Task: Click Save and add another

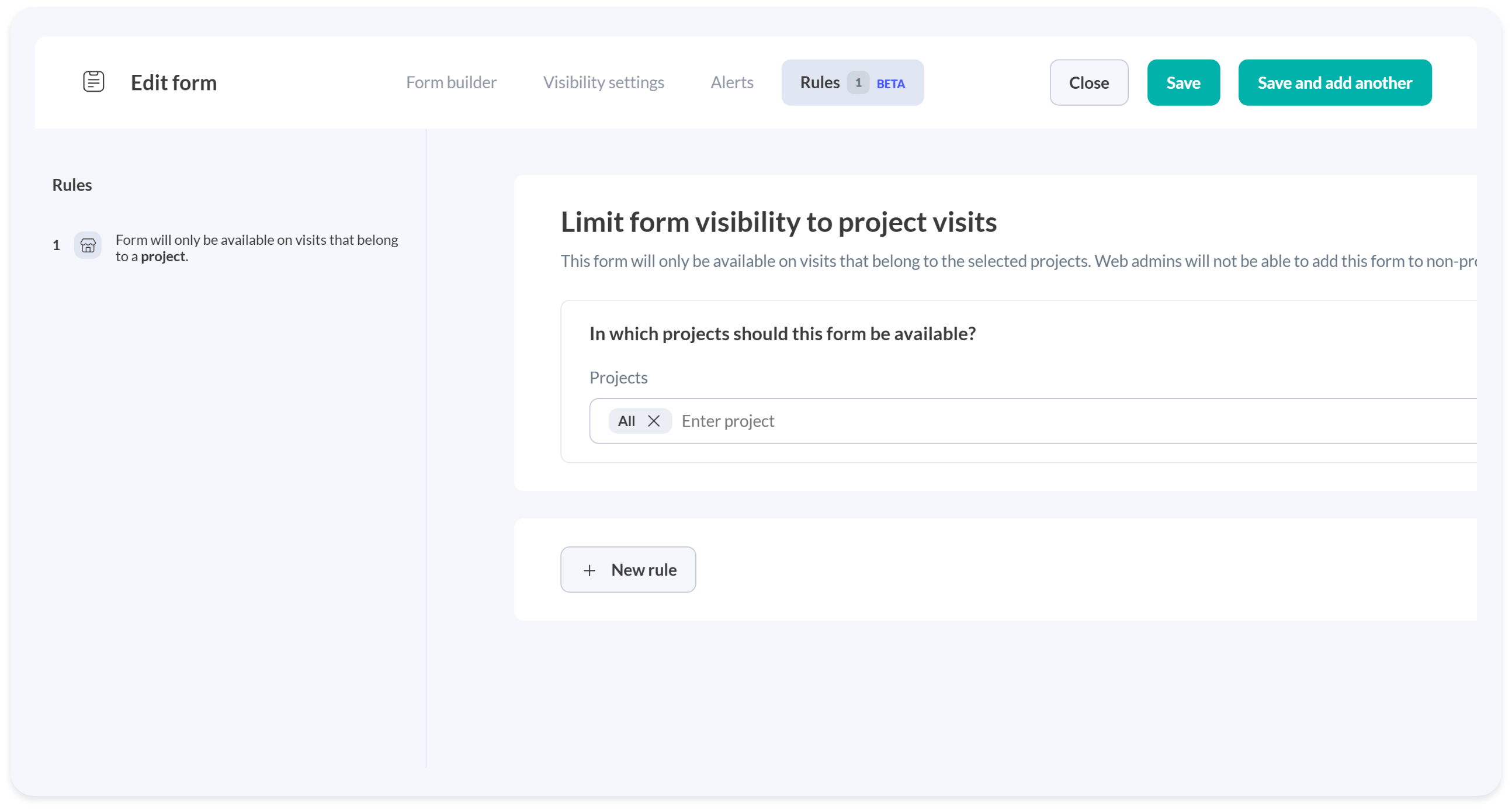Action: [x=1334, y=83]
